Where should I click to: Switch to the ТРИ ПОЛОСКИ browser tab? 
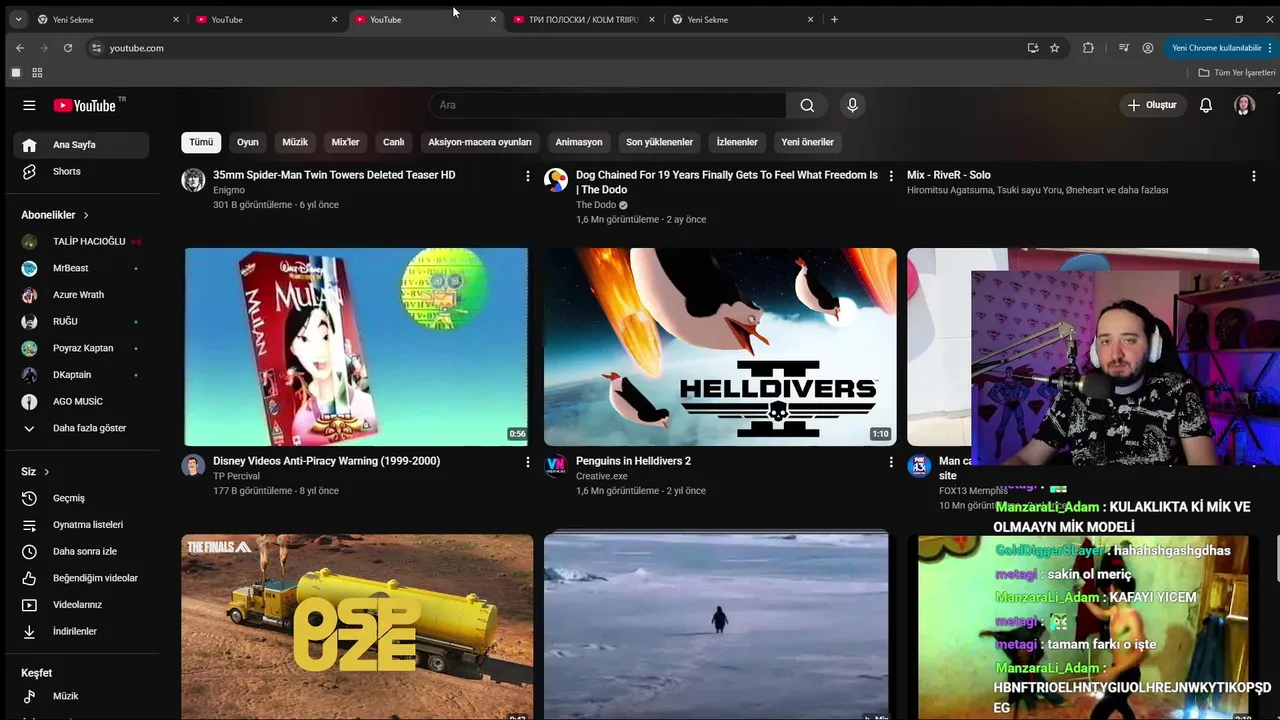[x=583, y=19]
